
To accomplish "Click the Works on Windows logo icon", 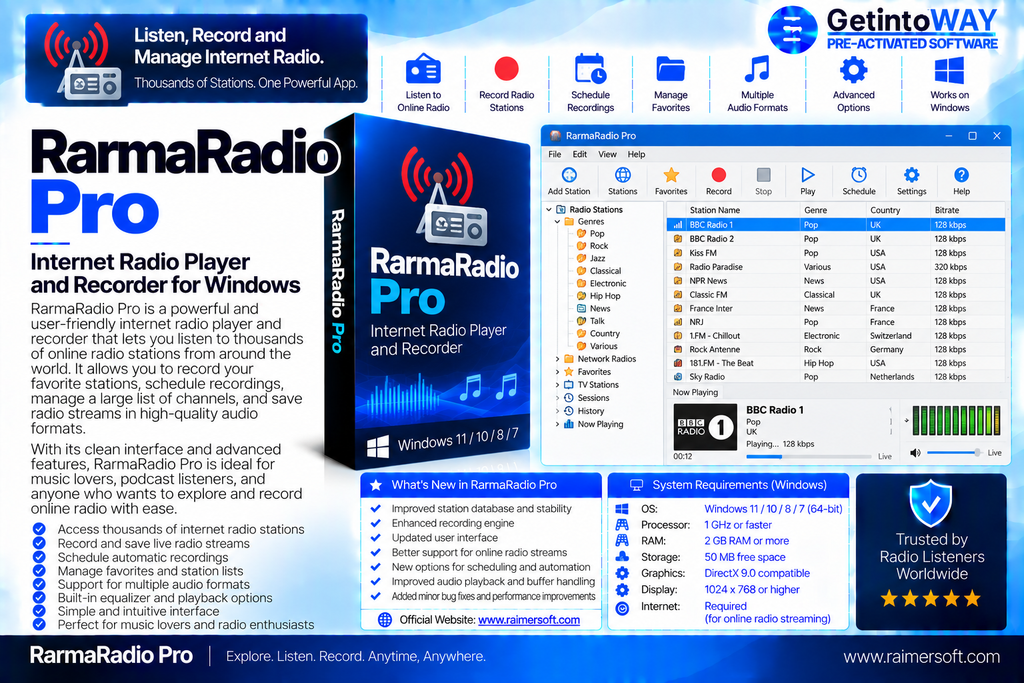I will point(950,70).
